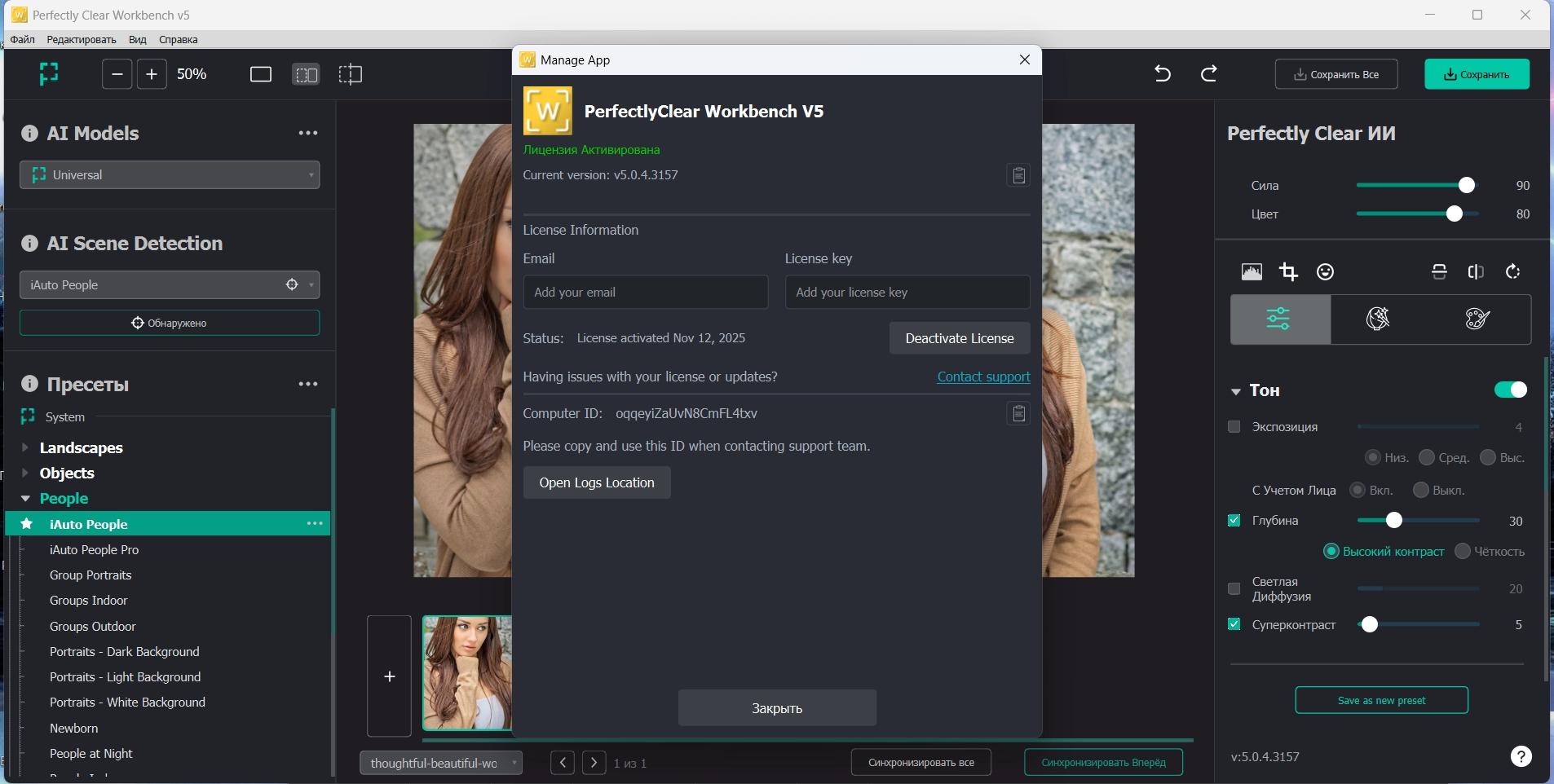The image size is (1554, 784).
Task: Click Сохранить Все button
Action: click(x=1336, y=74)
